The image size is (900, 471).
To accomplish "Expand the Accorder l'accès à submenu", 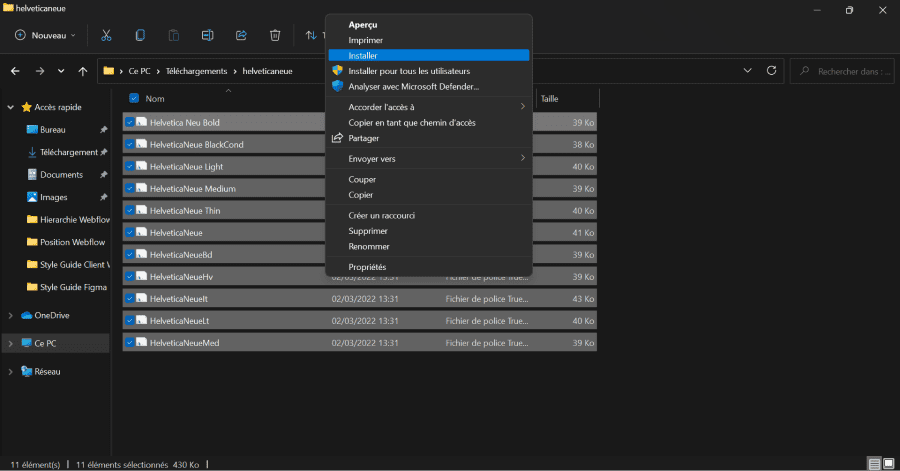I will [x=522, y=106].
